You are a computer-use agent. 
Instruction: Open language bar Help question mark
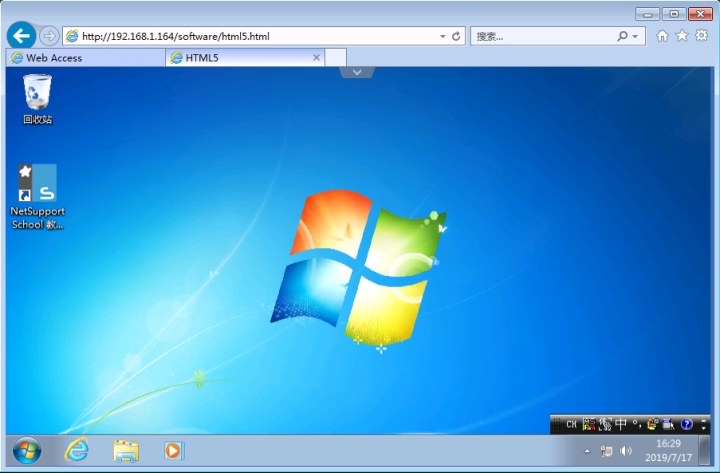[686, 424]
